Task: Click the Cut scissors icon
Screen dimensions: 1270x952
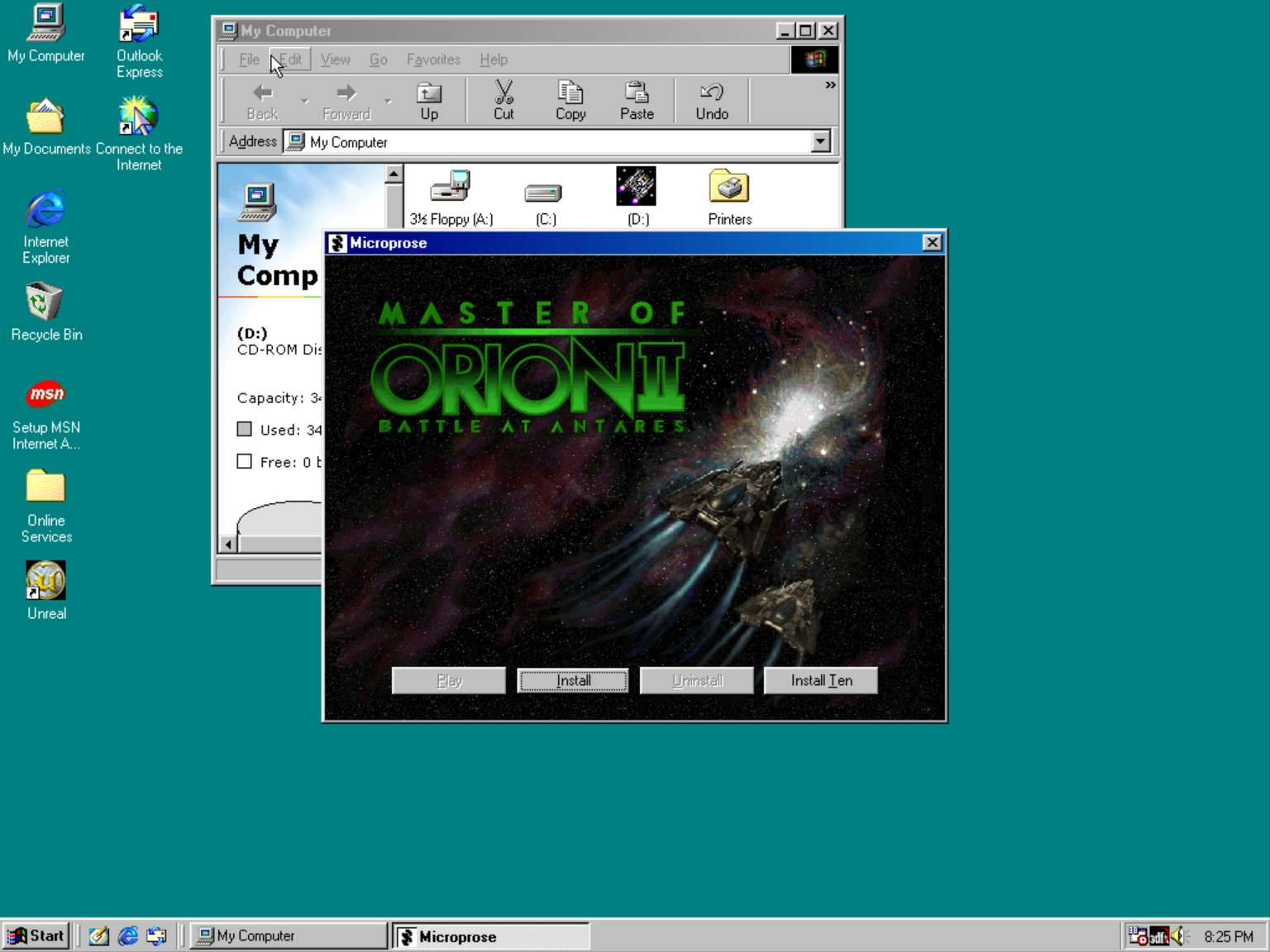Action: tap(504, 101)
